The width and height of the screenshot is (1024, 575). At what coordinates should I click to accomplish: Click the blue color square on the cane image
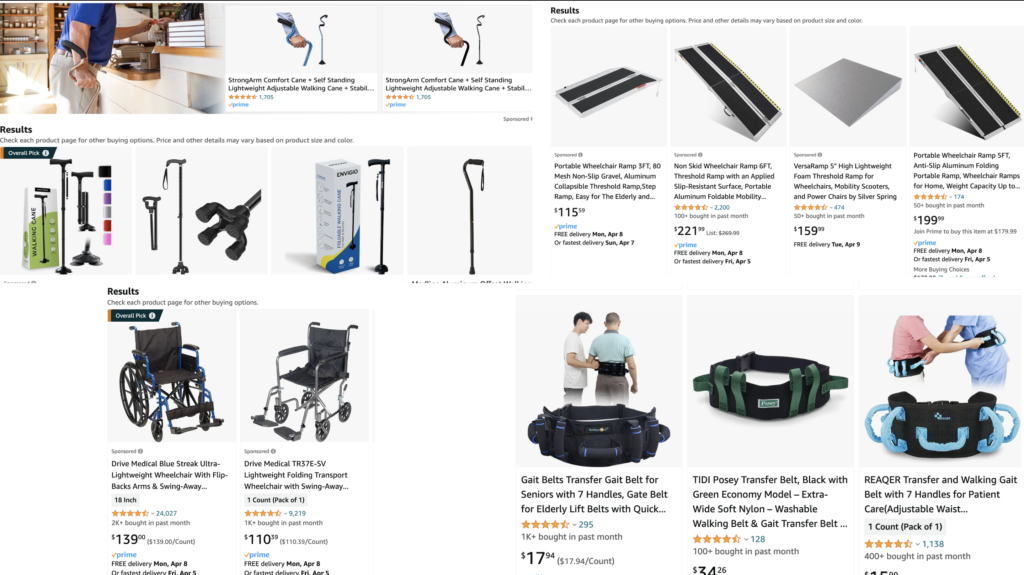pyautogui.click(x=107, y=185)
